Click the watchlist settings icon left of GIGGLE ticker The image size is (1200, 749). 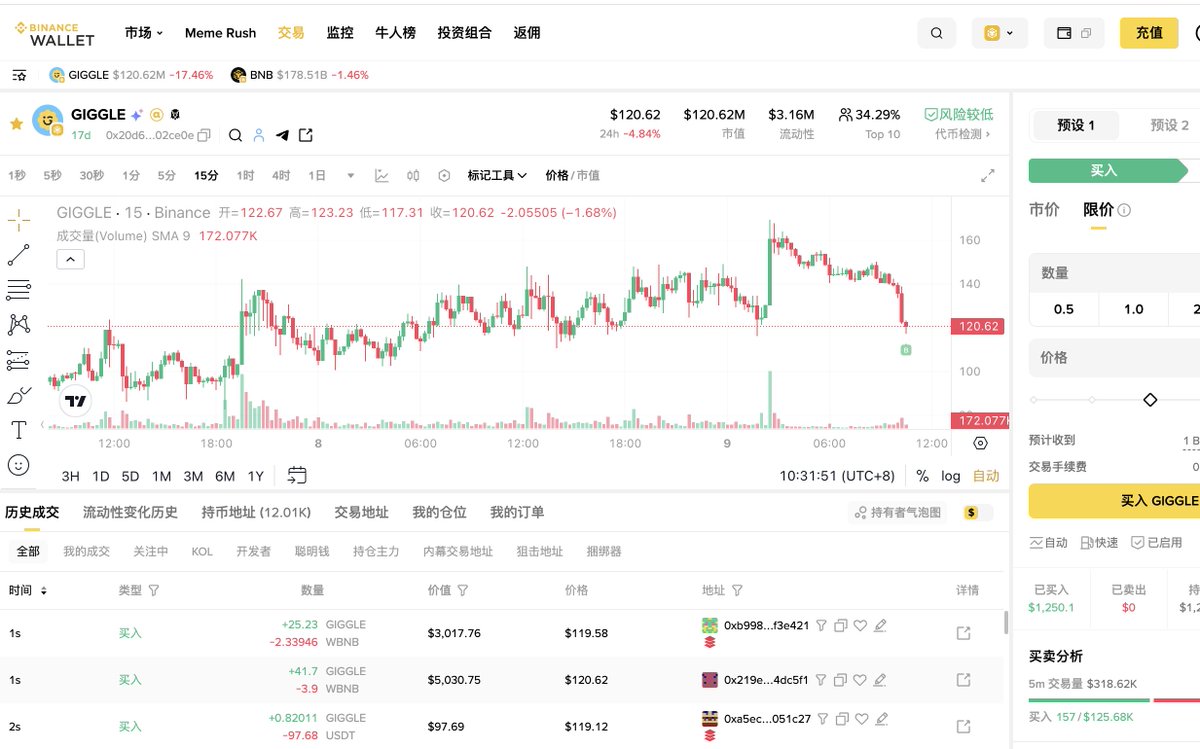coord(19,75)
